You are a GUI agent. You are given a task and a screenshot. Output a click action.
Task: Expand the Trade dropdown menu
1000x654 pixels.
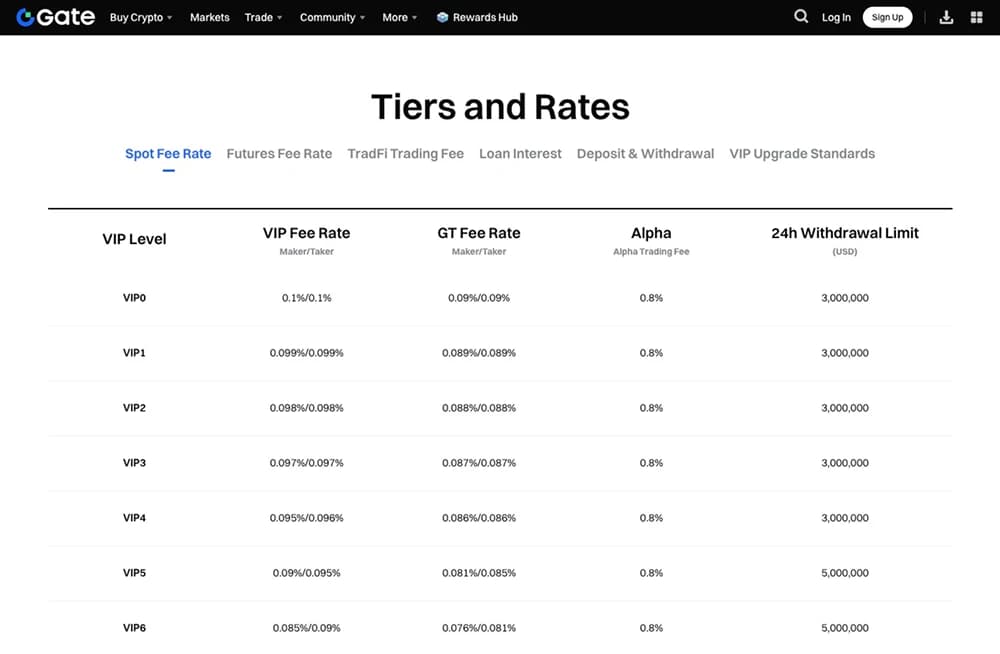[263, 17]
